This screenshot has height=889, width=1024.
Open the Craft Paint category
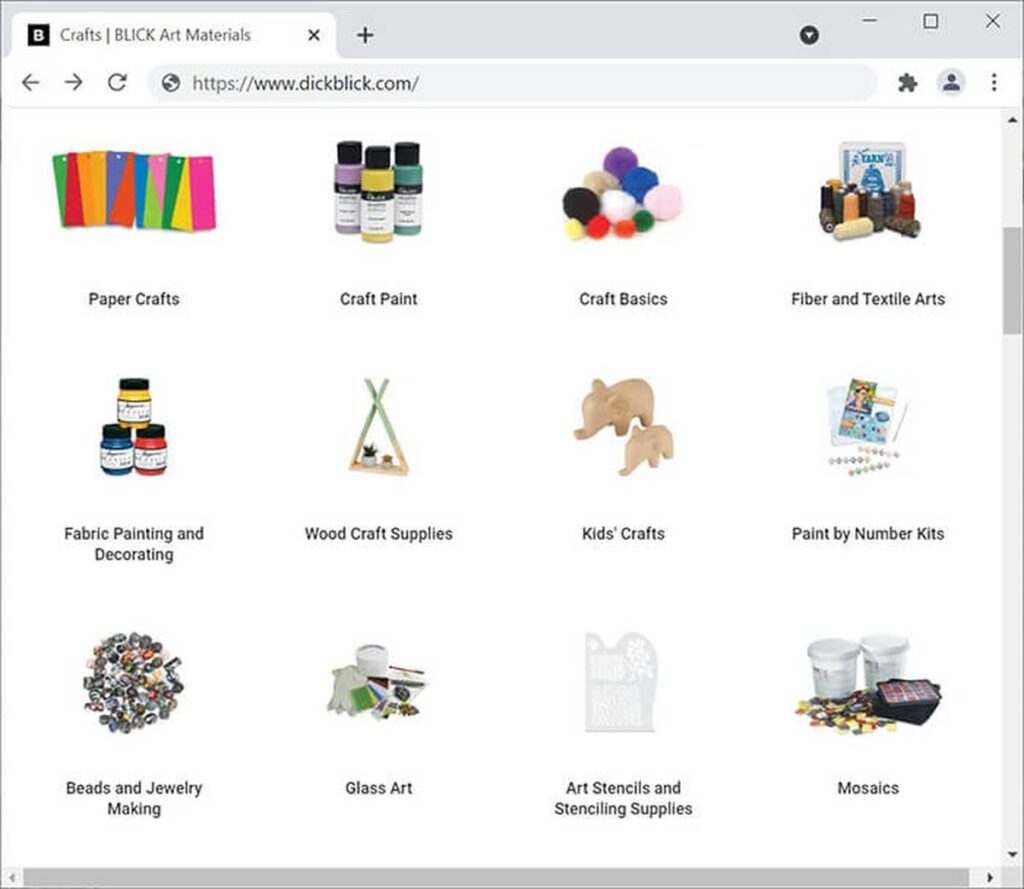tap(378, 298)
